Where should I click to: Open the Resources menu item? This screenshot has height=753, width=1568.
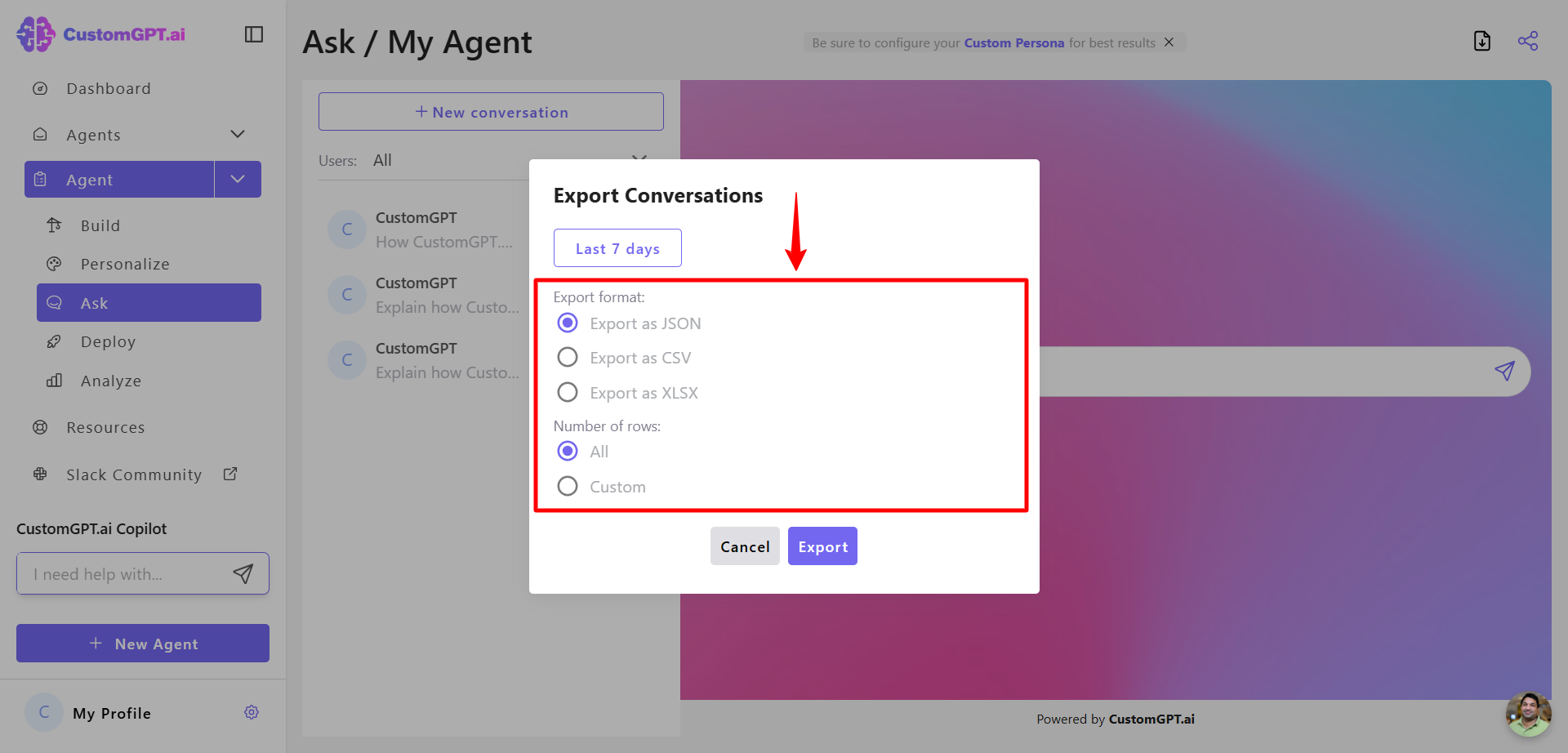(x=105, y=427)
